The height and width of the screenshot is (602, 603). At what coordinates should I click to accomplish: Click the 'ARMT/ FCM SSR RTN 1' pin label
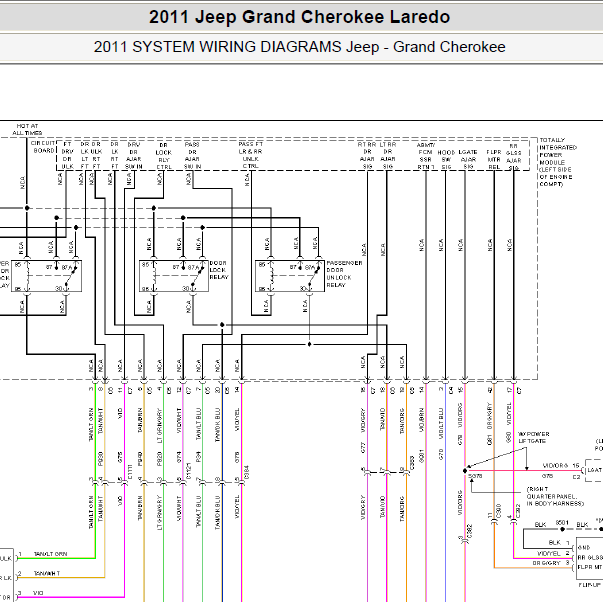point(426,156)
